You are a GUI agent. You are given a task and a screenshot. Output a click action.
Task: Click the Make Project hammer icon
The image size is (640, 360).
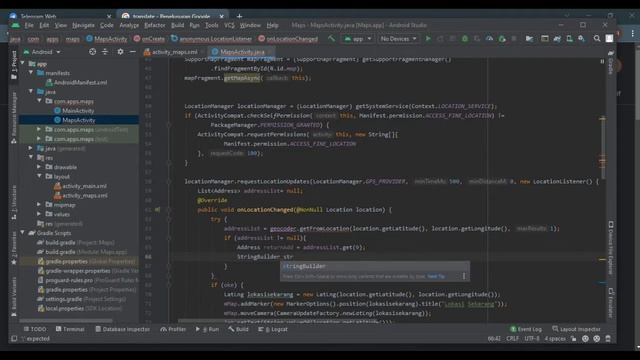(331, 39)
